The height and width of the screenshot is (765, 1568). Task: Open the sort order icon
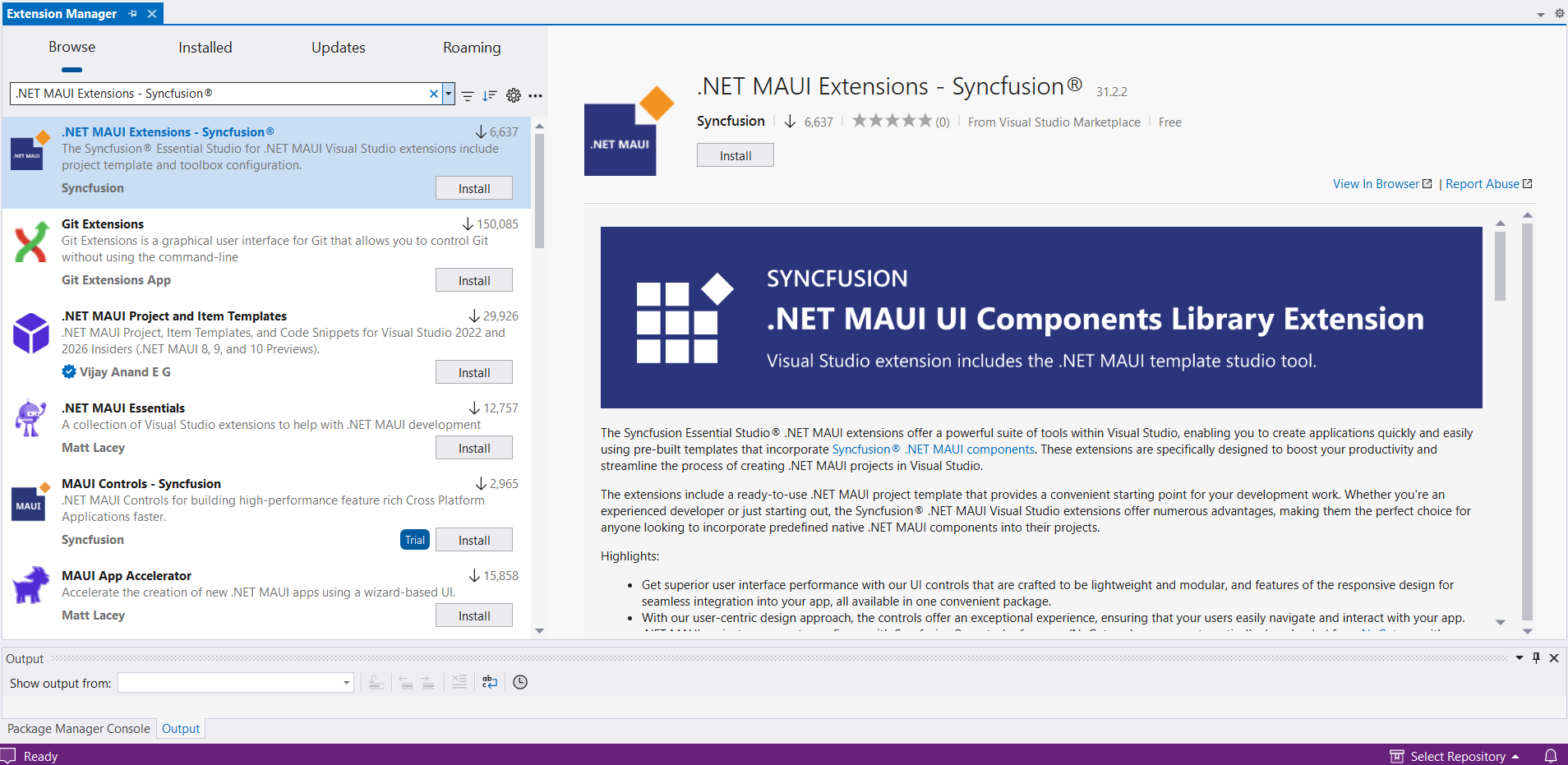(x=490, y=96)
